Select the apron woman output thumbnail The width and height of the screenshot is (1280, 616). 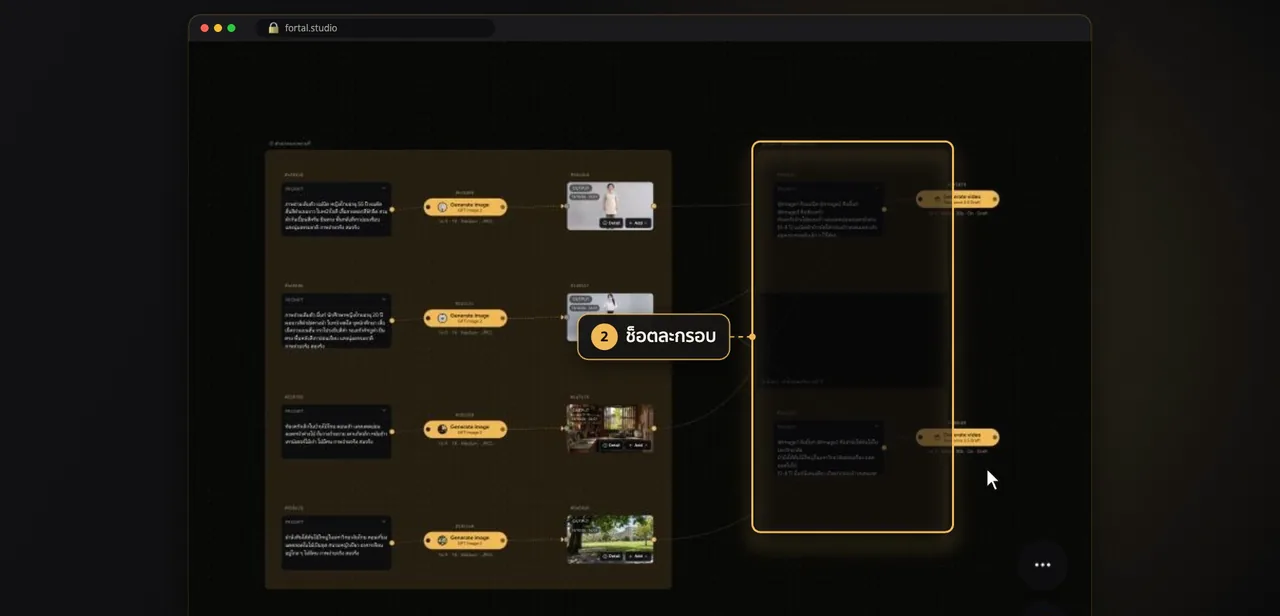(610, 206)
